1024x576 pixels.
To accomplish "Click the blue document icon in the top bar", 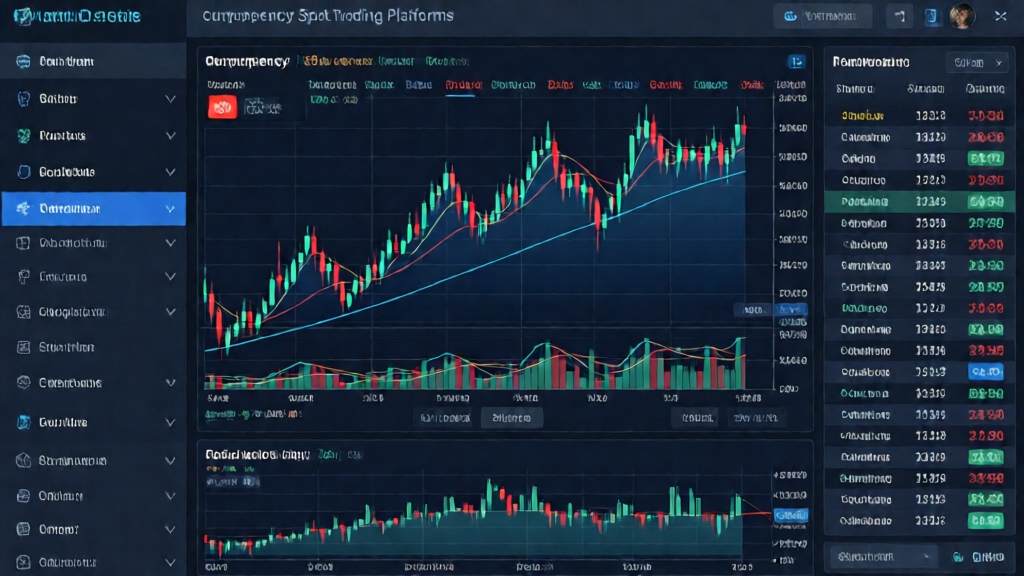I will point(931,16).
